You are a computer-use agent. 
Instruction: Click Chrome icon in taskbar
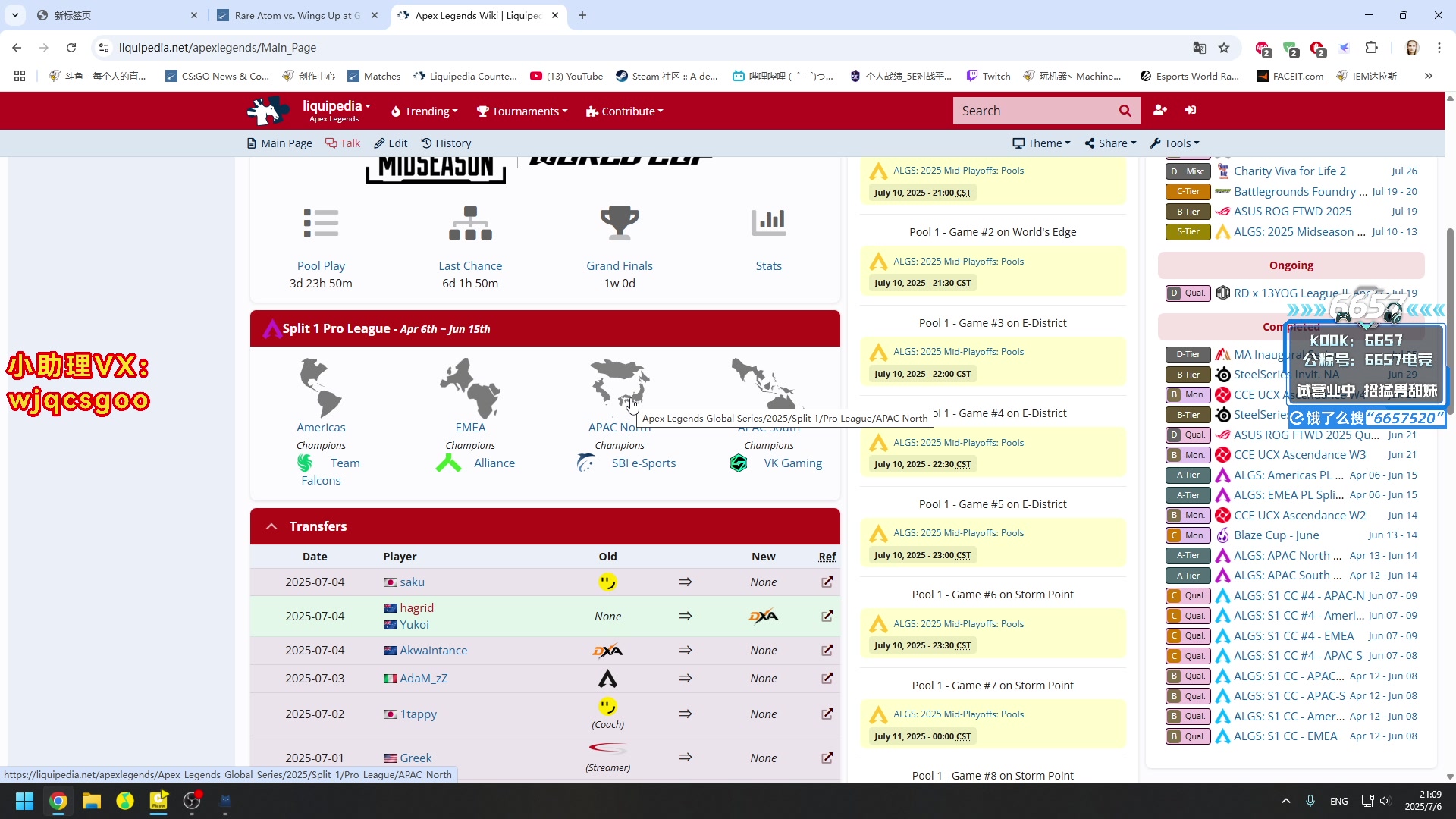click(58, 801)
